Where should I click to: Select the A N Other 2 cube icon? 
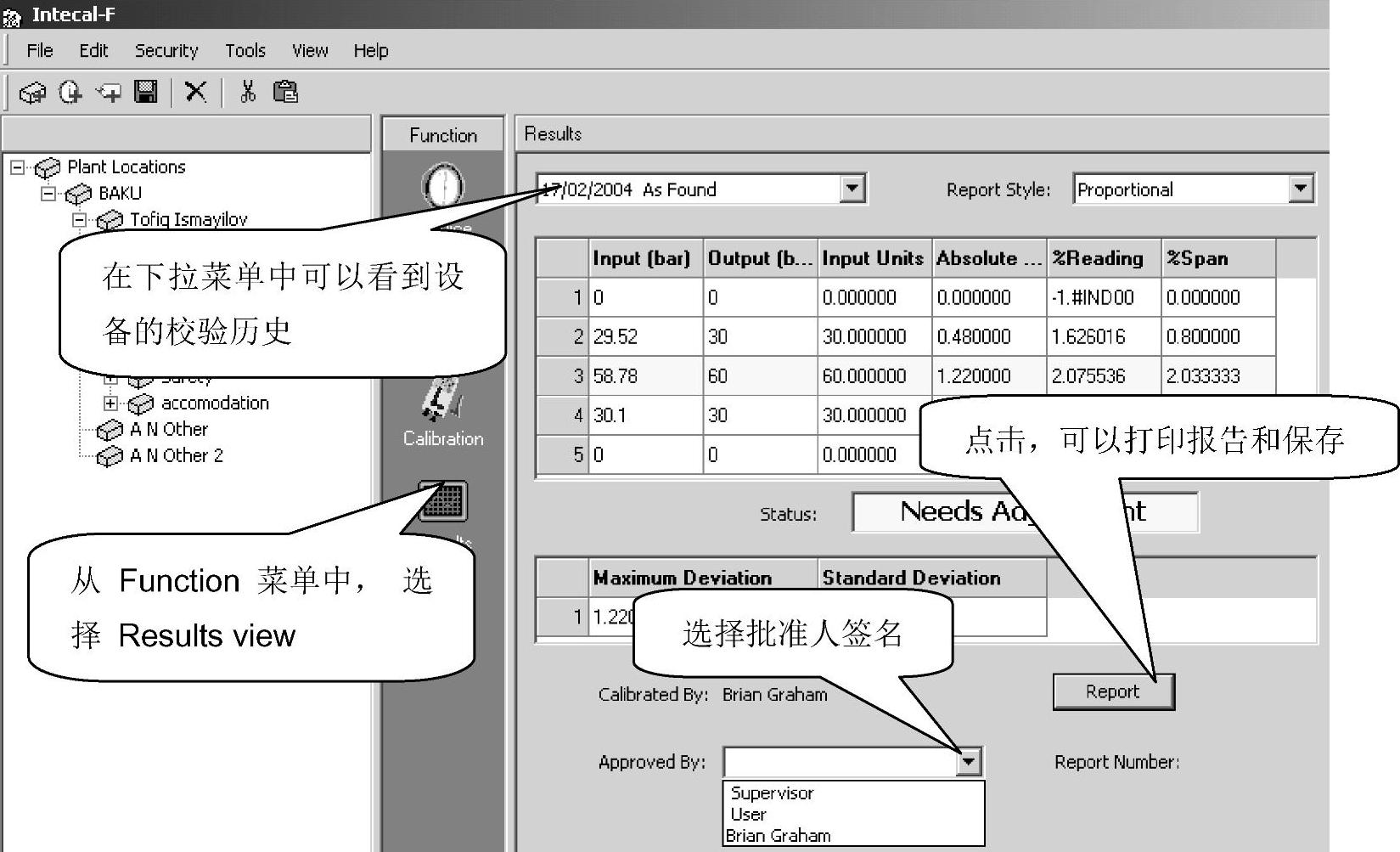pos(110,456)
